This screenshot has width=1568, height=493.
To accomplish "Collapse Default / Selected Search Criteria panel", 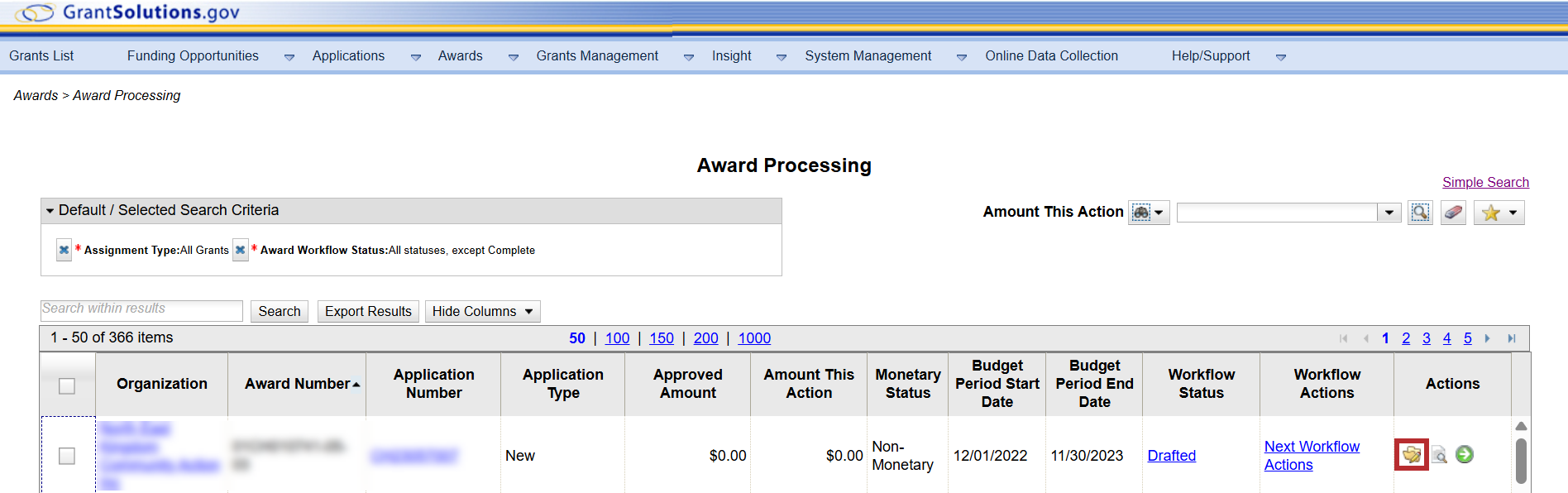I will (50, 211).
